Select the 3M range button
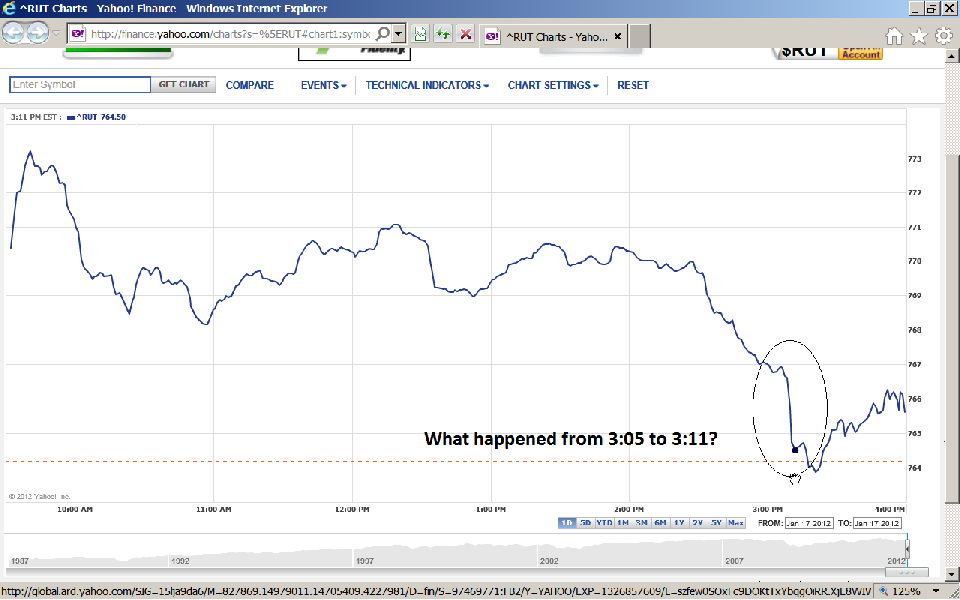Viewport: 960px width, 600px height. point(641,523)
